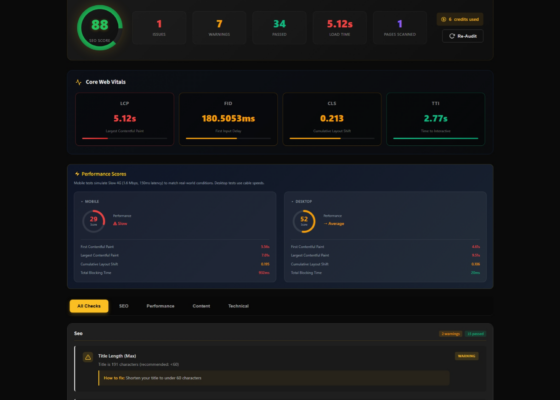
Task: Click the pulse icon beside Core Web Vitals
Action: 79,82
